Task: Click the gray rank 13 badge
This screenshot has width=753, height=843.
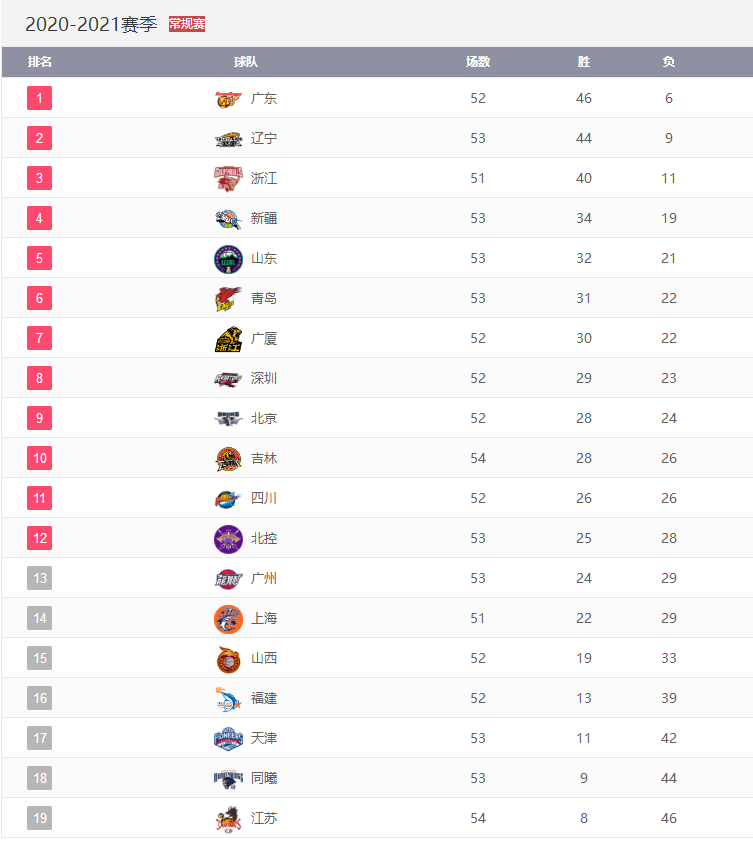Action: pyautogui.click(x=40, y=578)
